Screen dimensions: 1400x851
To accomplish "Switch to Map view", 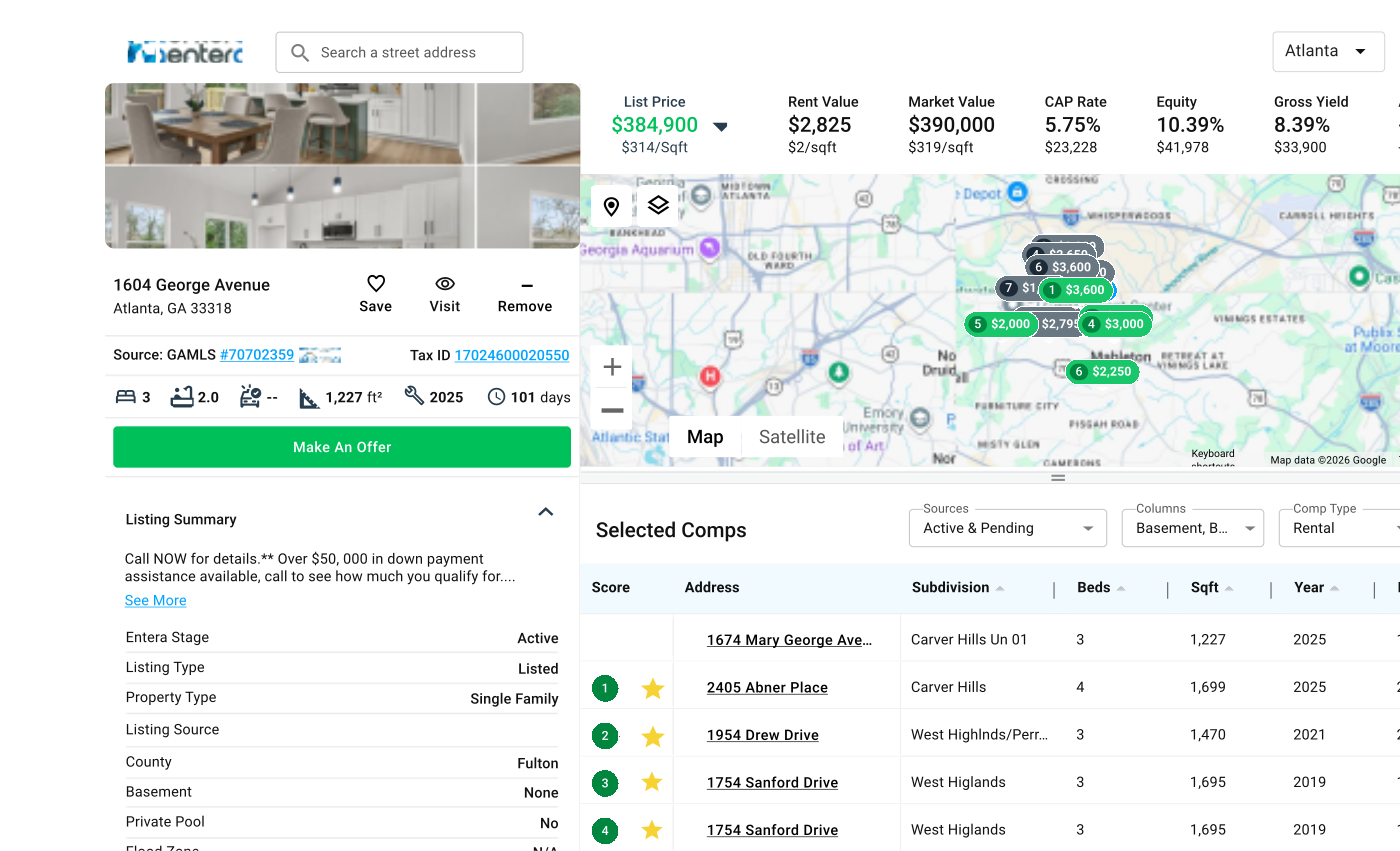I will click(705, 437).
